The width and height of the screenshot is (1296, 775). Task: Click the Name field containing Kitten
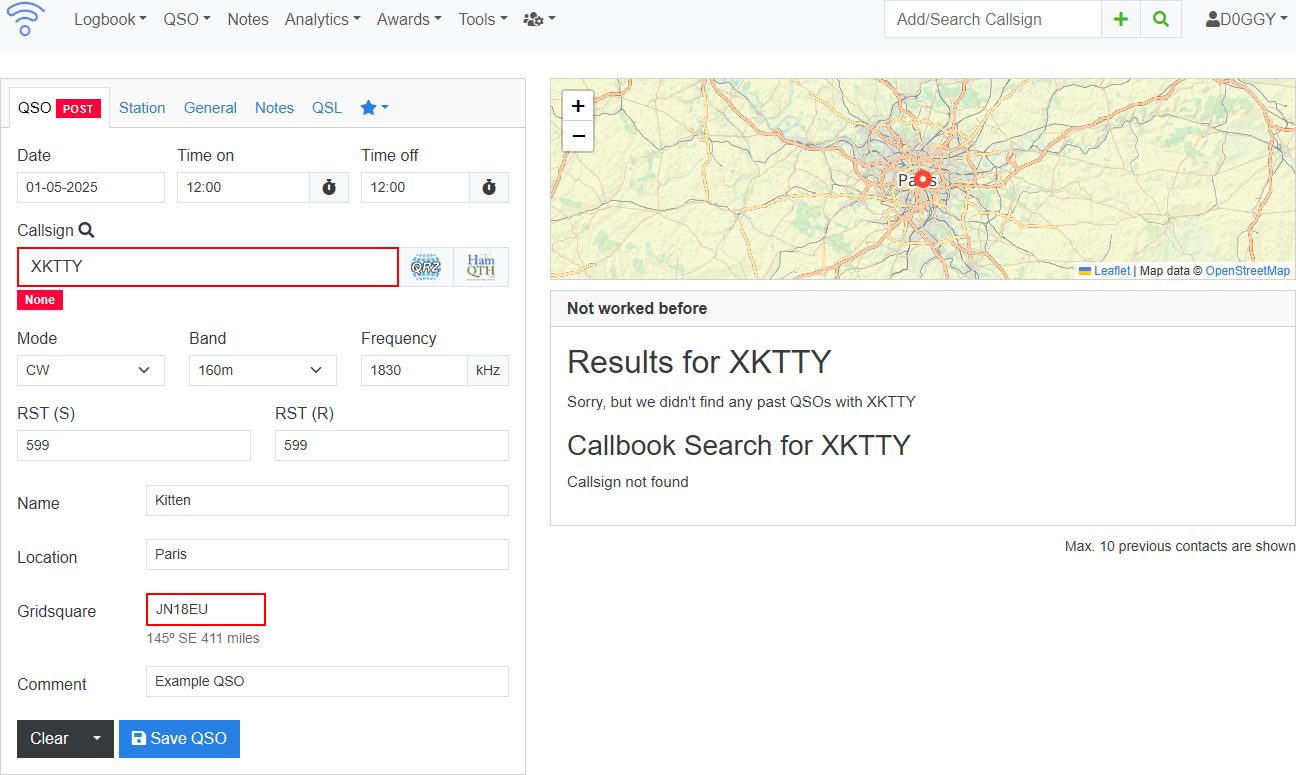click(327, 500)
